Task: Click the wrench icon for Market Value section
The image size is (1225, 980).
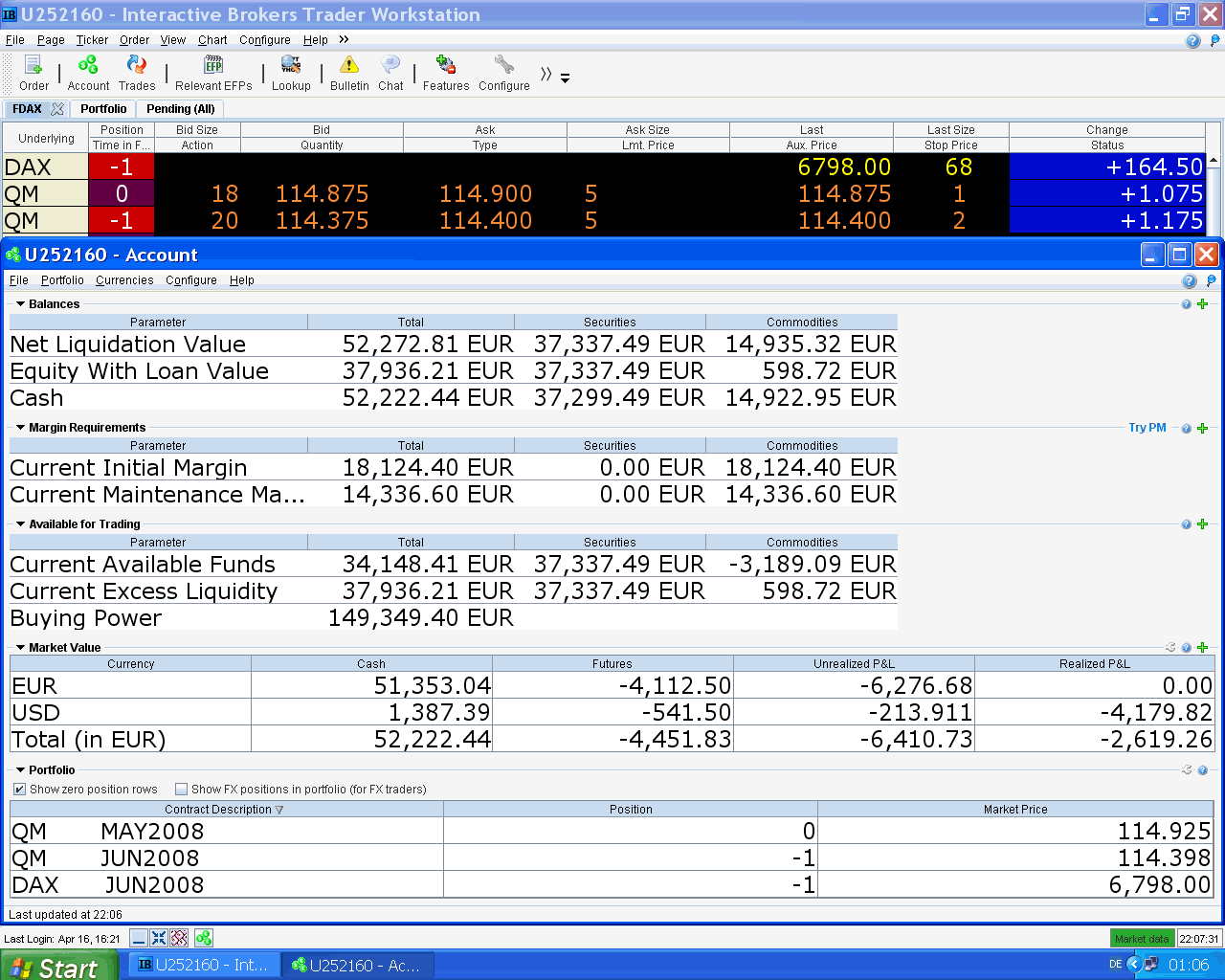Action: pyautogui.click(x=1170, y=648)
